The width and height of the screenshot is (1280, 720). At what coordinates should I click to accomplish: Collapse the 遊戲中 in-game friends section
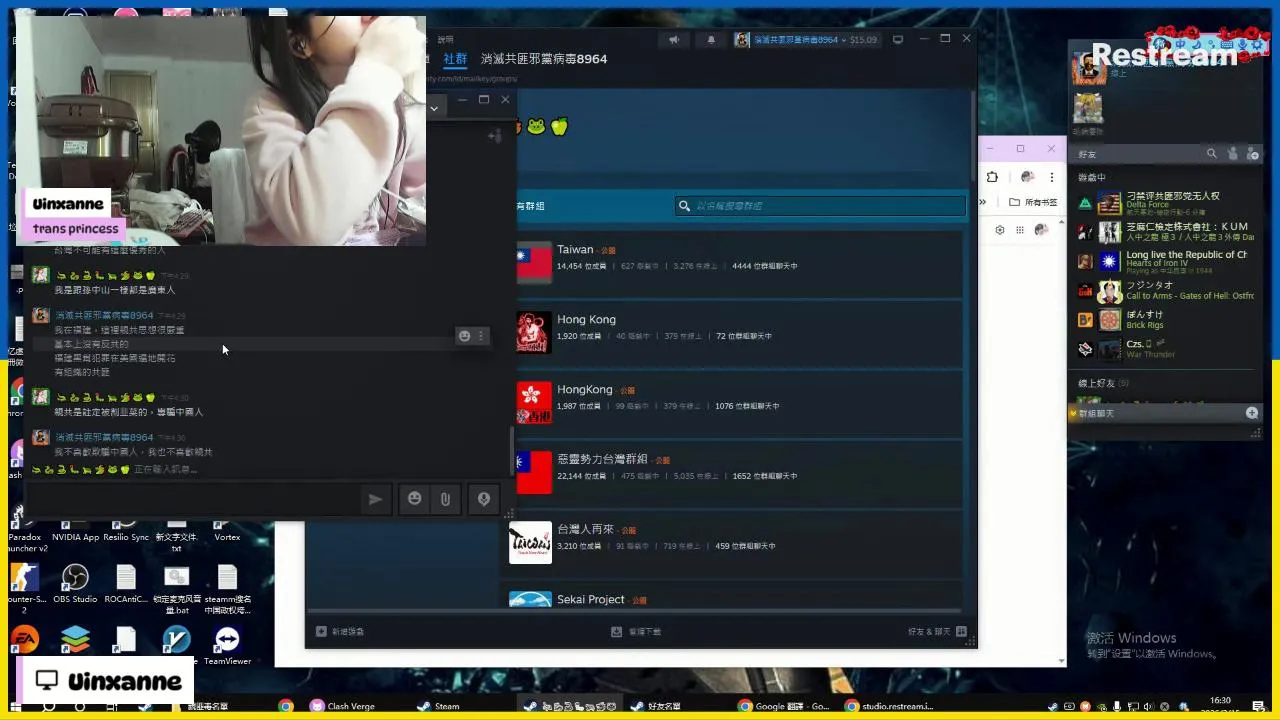[1092, 178]
